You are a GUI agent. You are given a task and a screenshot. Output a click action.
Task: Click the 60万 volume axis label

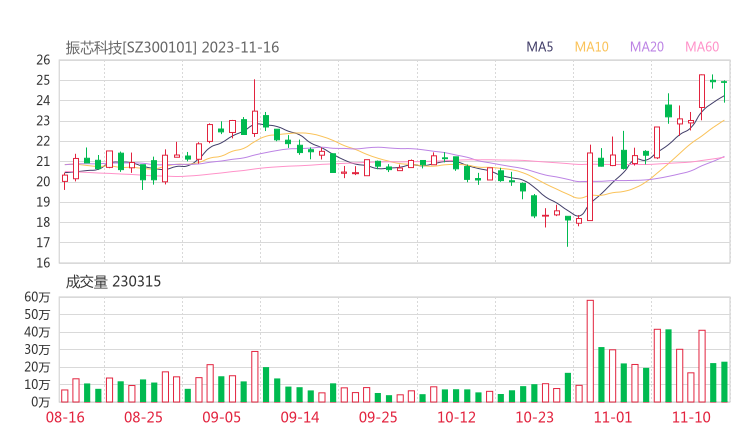(37, 297)
